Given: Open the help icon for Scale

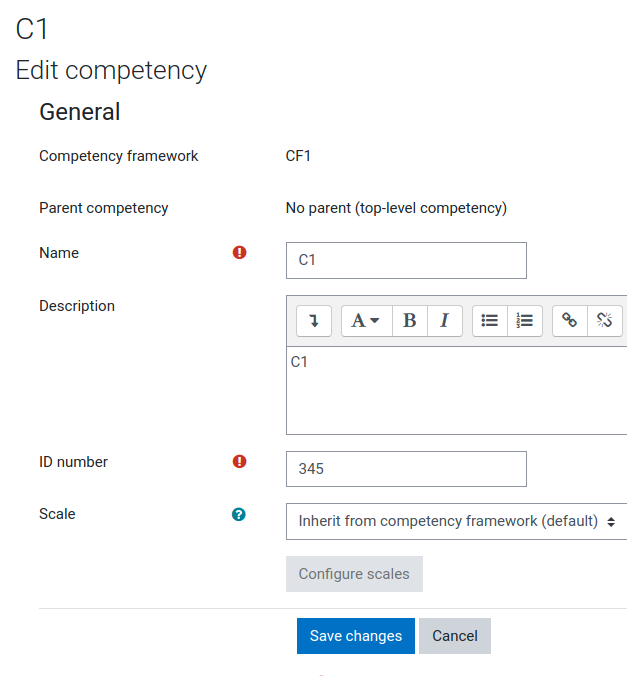Looking at the screenshot, I should click(238, 514).
